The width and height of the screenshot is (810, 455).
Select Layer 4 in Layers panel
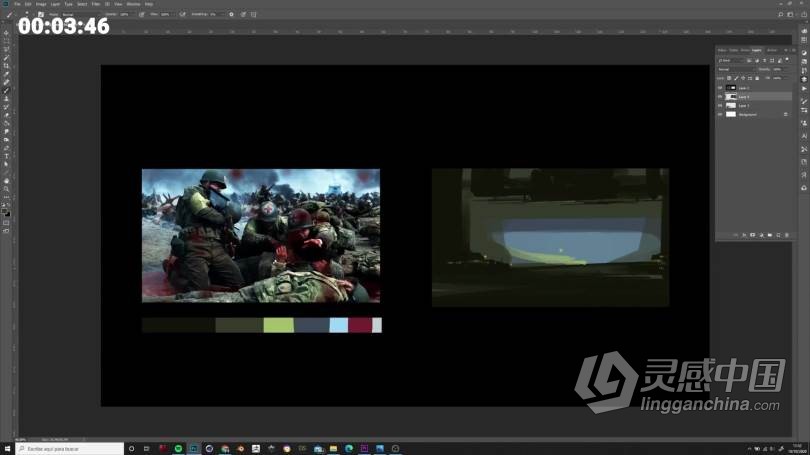tap(755, 97)
